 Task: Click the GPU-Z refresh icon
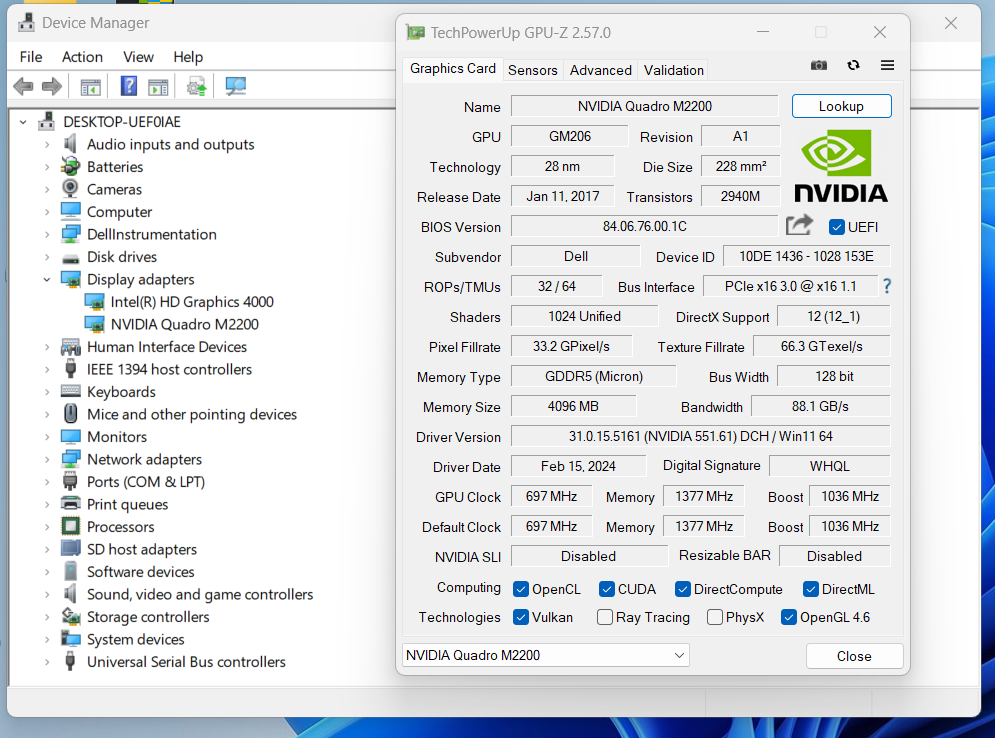point(853,65)
